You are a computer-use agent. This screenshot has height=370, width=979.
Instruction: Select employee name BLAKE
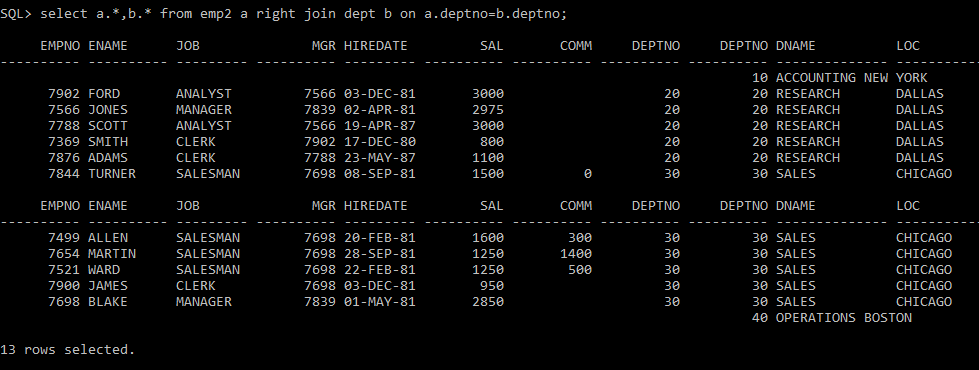107,302
